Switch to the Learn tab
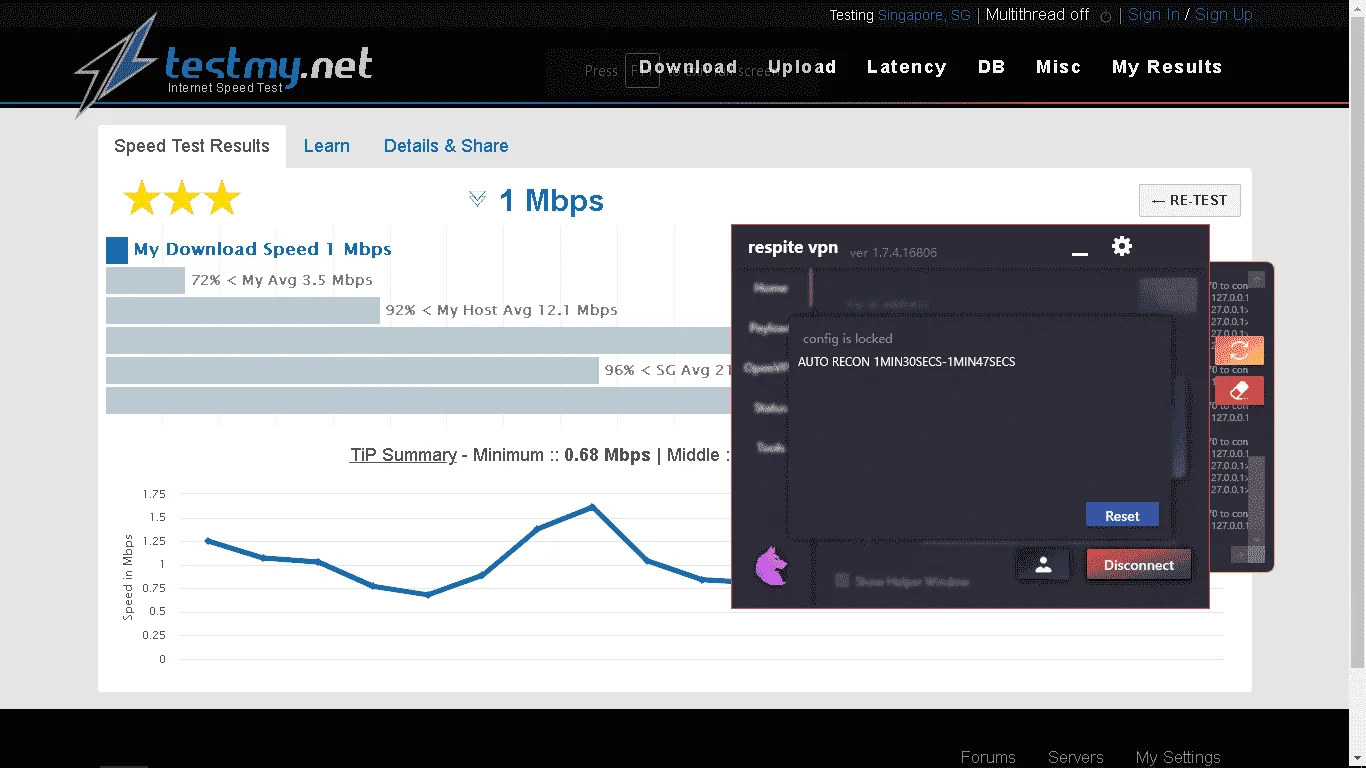Screen dimensions: 1366x768 [327, 146]
